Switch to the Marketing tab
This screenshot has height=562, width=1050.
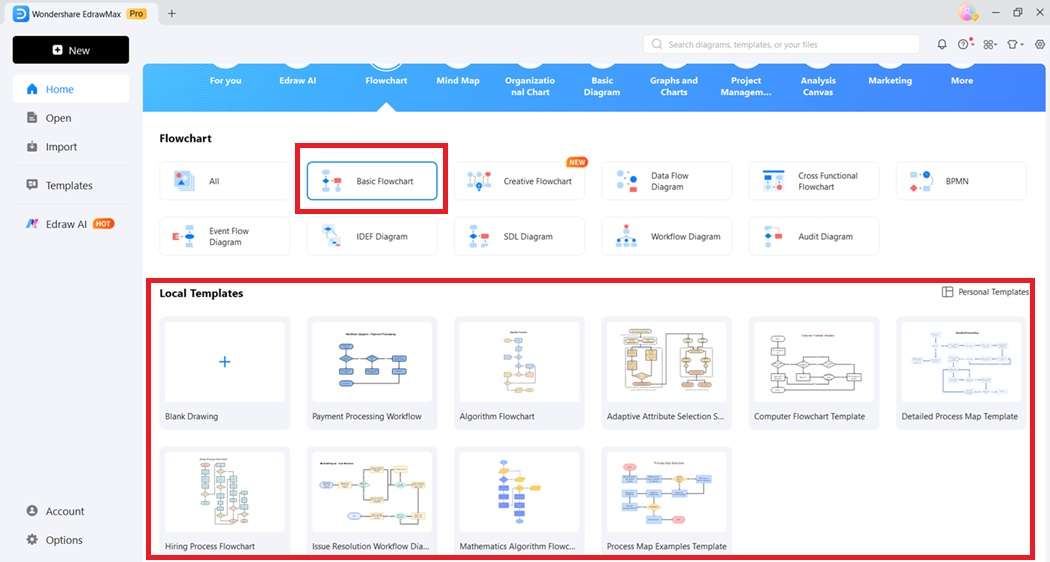click(x=890, y=80)
